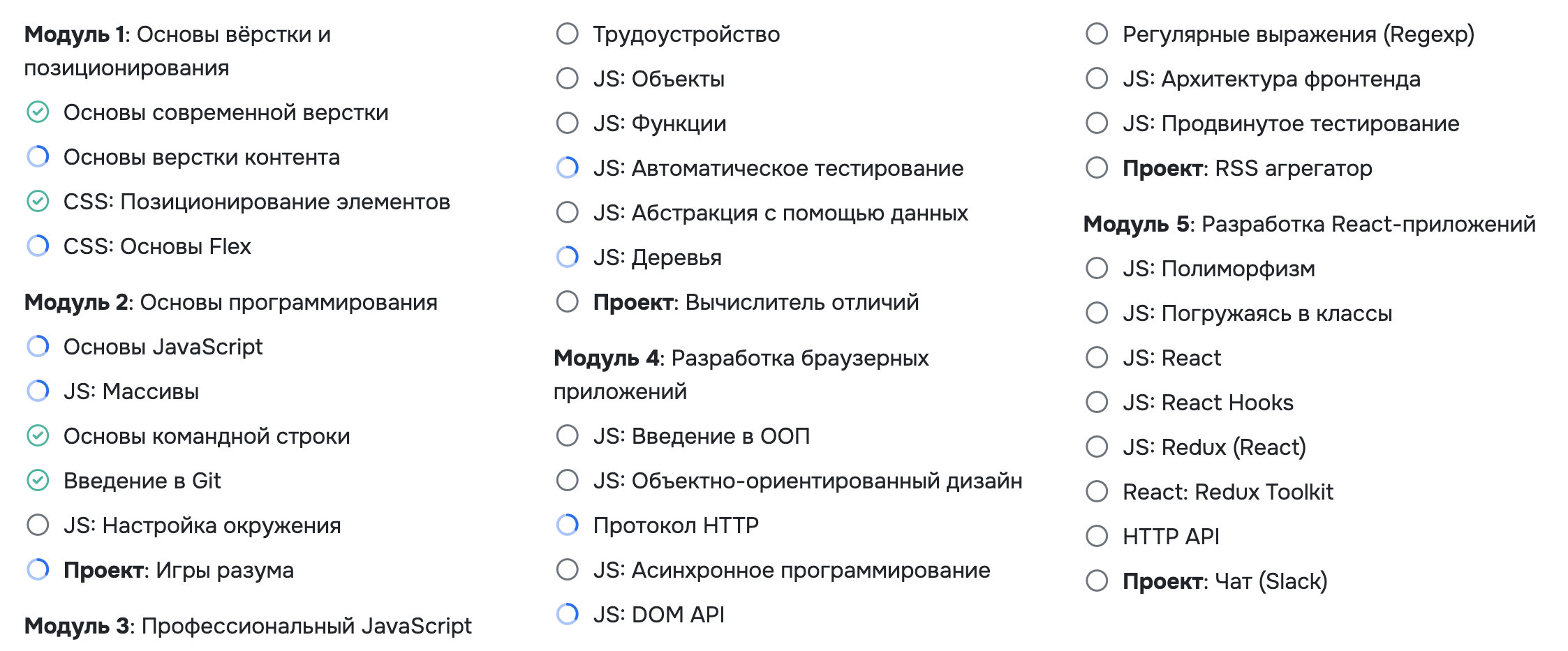Click empty circle beside JS: React Hooks
Viewport: 1568px width, 651px height.
1097,403
